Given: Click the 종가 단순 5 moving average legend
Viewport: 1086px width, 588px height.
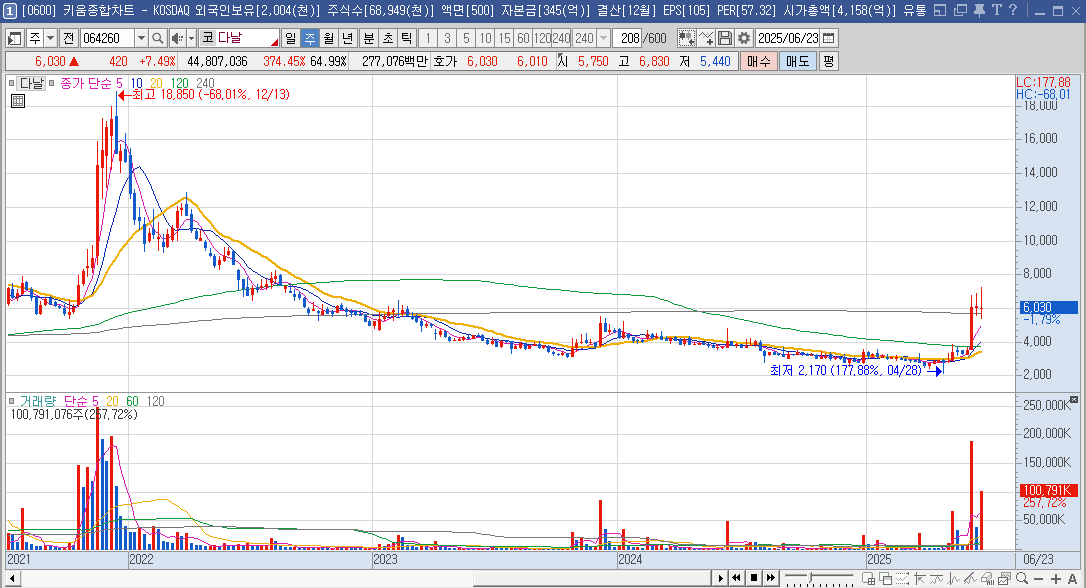Looking at the screenshot, I should pyautogui.click(x=91, y=83).
